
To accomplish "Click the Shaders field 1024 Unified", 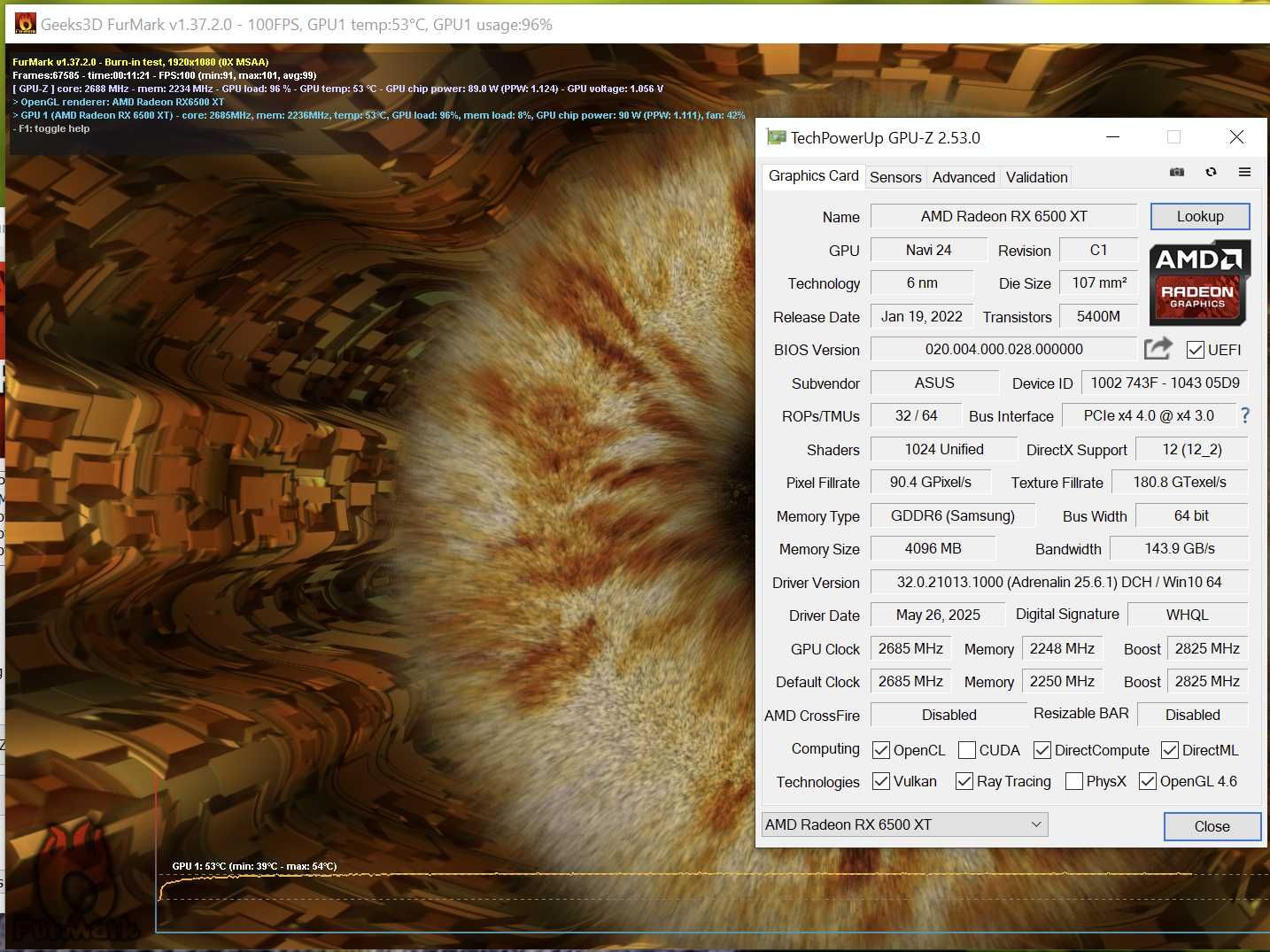I will [x=944, y=449].
